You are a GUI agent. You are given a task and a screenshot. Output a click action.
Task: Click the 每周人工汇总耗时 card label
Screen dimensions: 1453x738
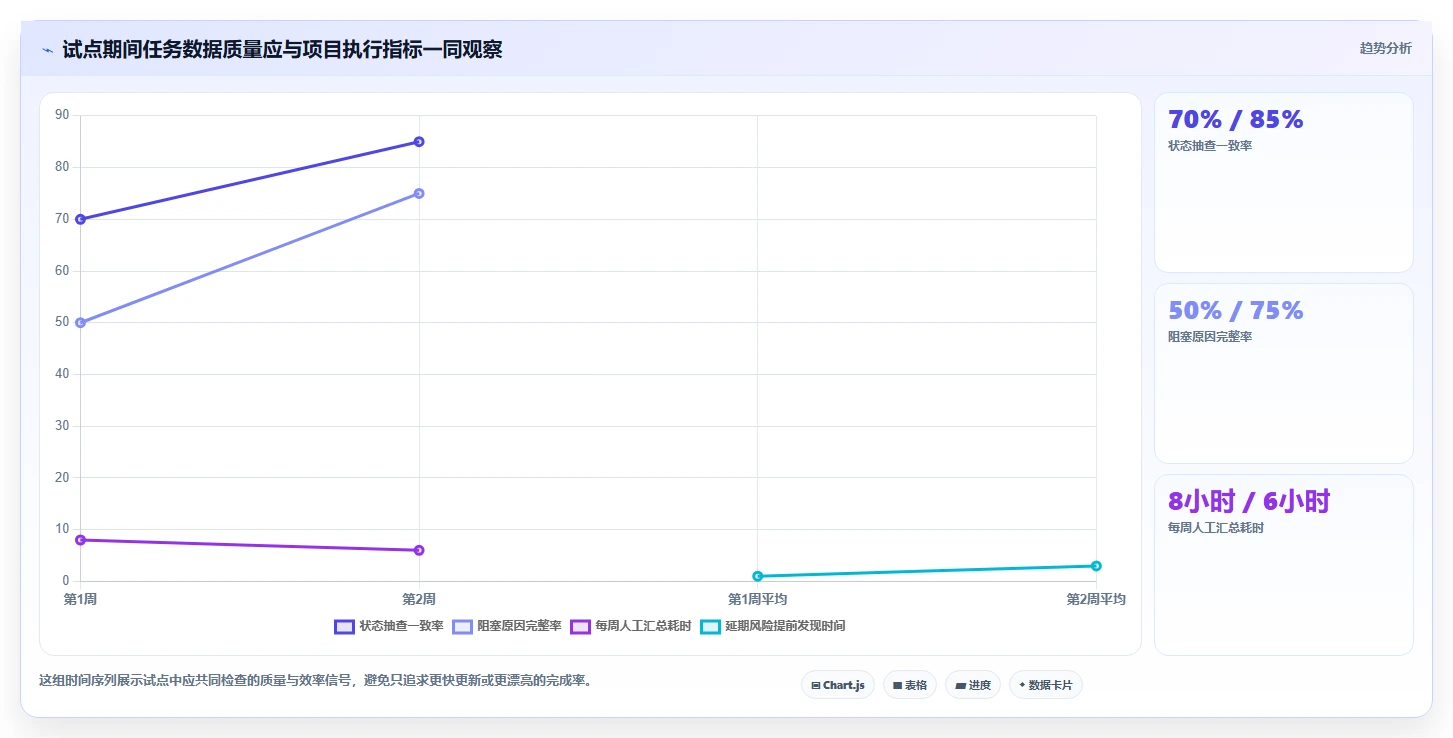(x=1216, y=528)
